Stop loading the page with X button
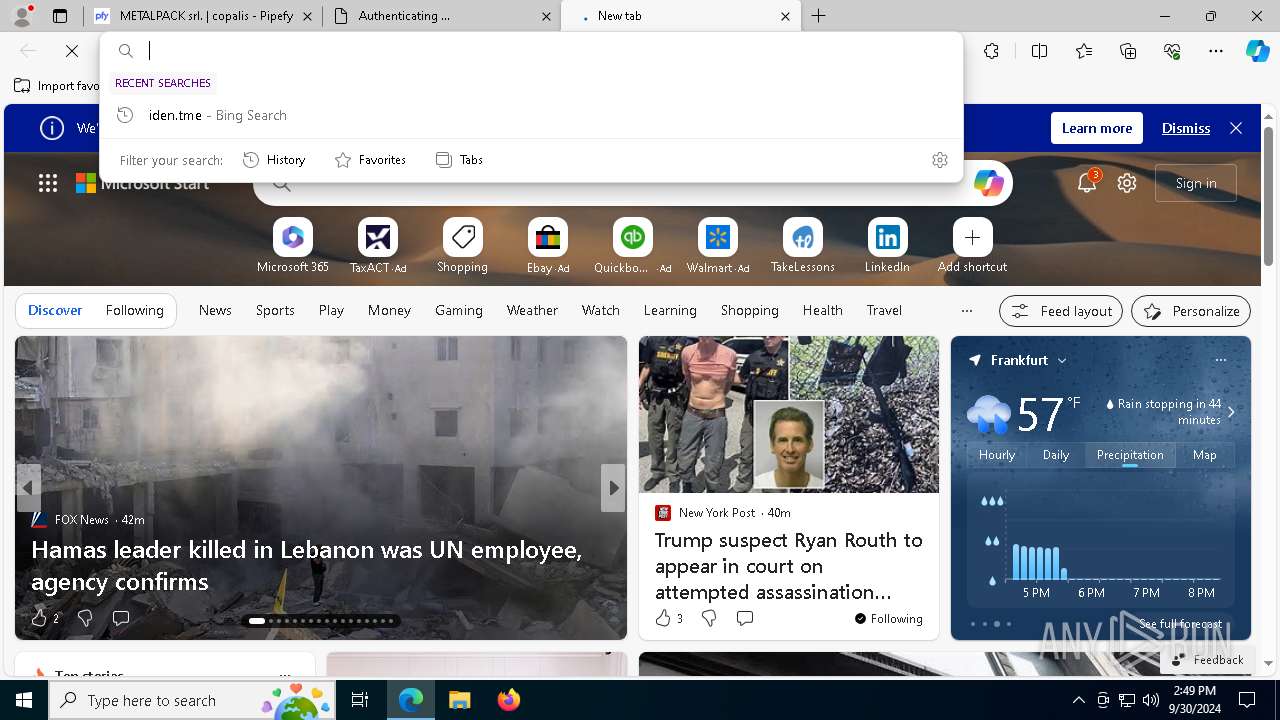The width and height of the screenshot is (1280, 720). [x=72, y=51]
